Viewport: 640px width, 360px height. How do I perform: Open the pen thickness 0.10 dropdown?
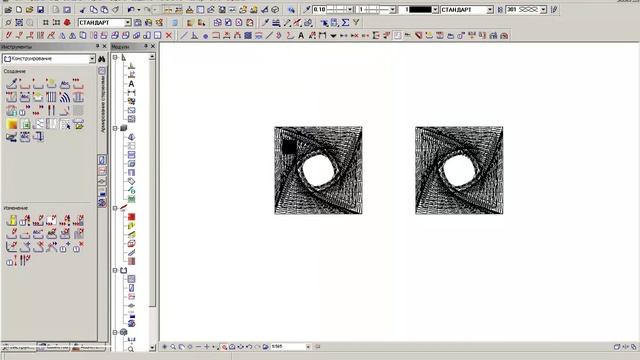point(350,9)
